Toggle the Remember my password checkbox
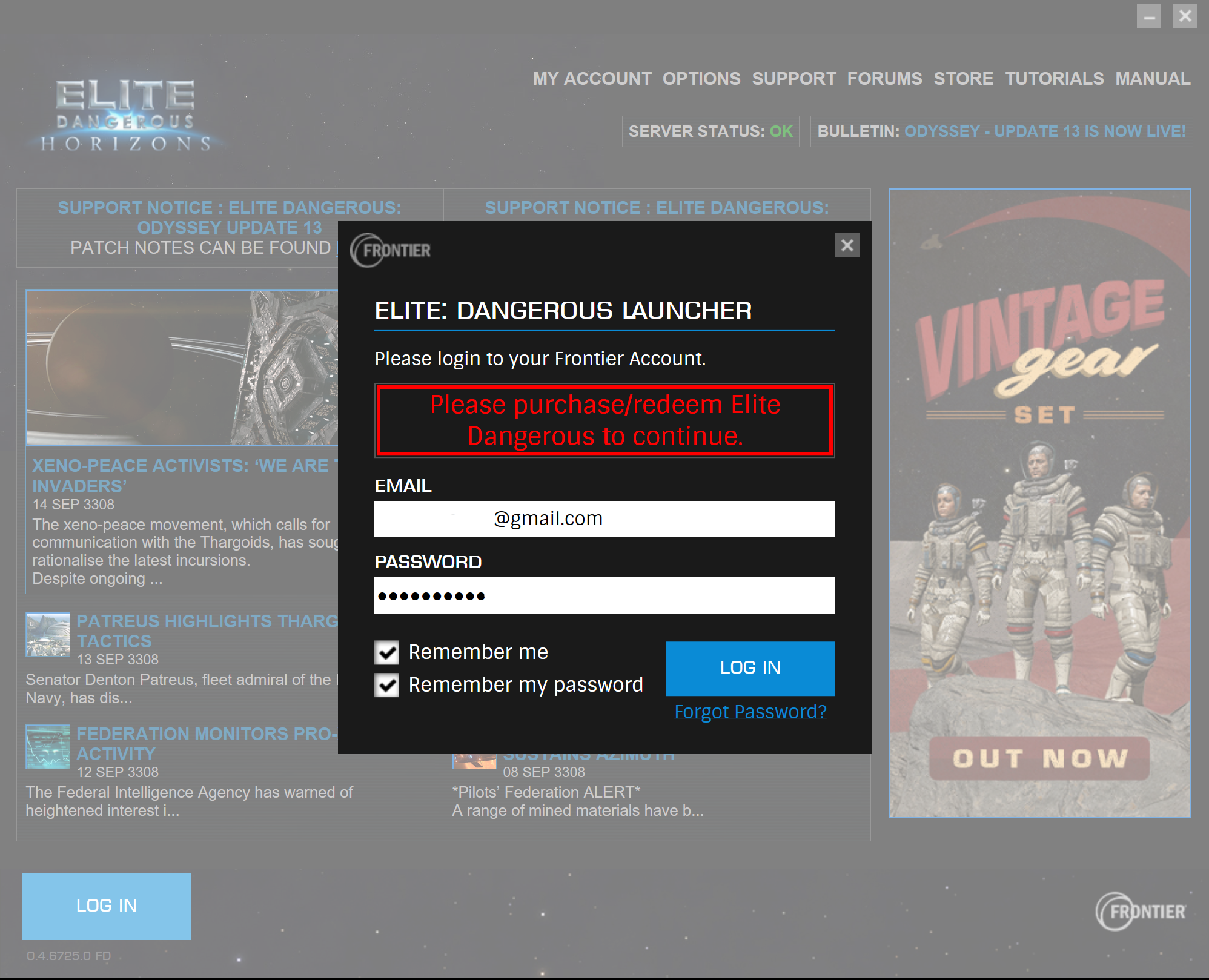1209x980 pixels. point(386,685)
